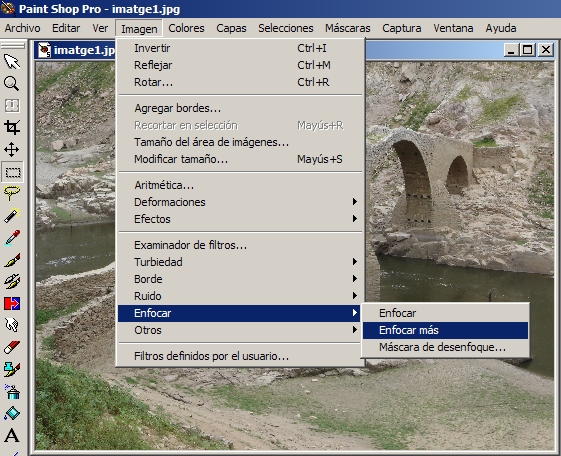This screenshot has height=456, width=561.
Task: Select the Dropper color picker tool
Action: 12,238
